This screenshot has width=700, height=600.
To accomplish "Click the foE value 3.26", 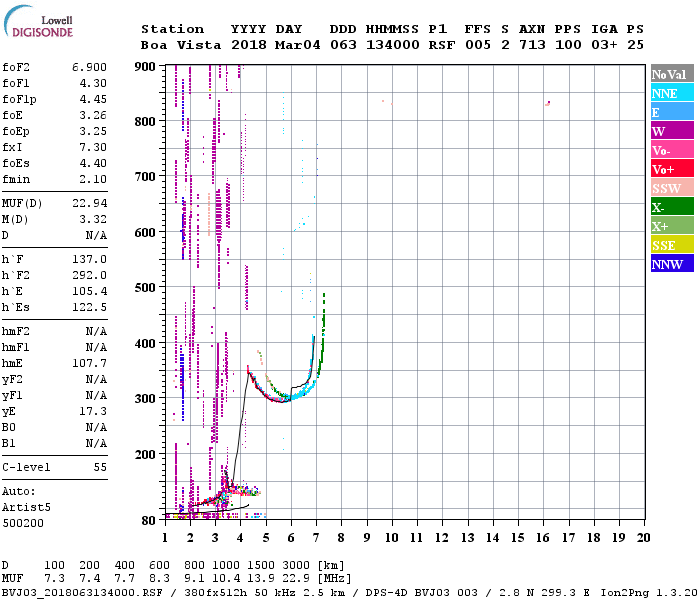I will click(93, 115).
